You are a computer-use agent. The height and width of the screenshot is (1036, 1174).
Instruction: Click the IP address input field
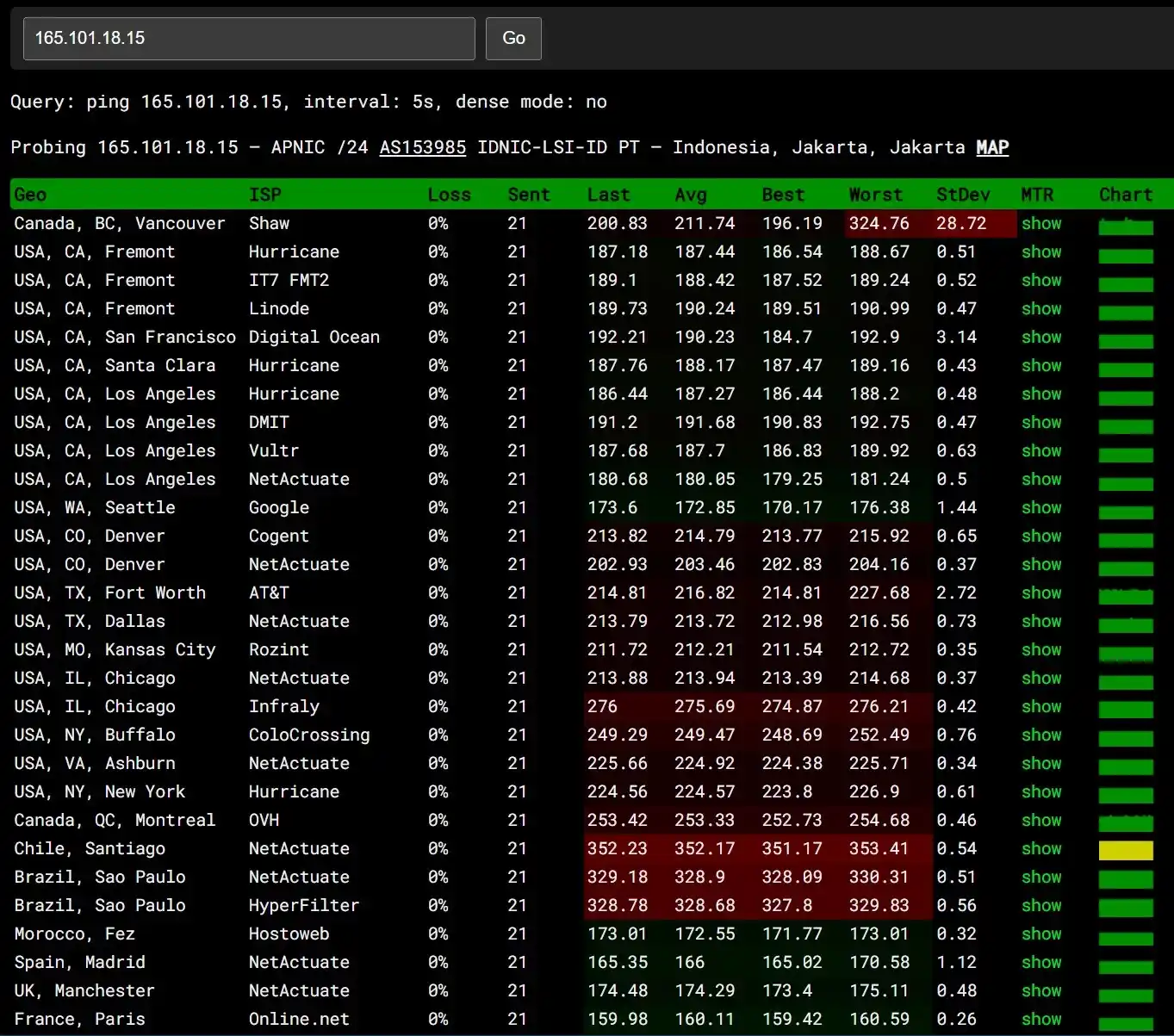point(249,39)
